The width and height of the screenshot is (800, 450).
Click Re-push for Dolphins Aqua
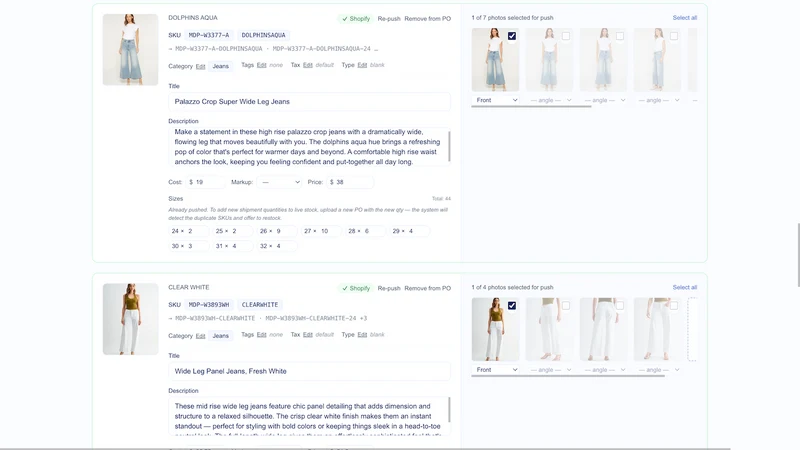(x=389, y=19)
